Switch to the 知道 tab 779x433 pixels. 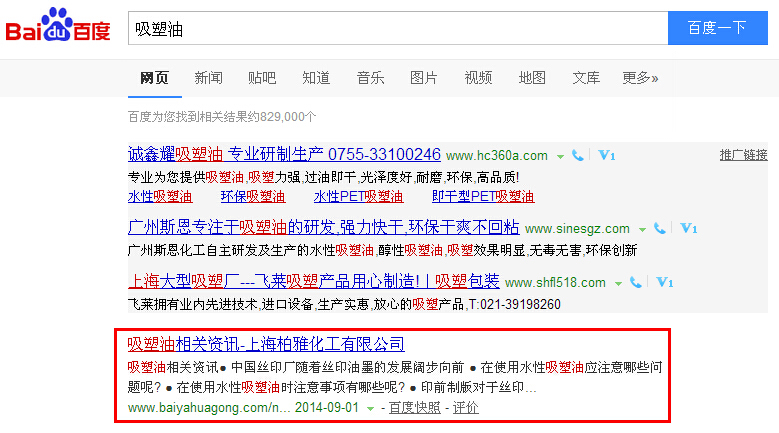pos(316,78)
